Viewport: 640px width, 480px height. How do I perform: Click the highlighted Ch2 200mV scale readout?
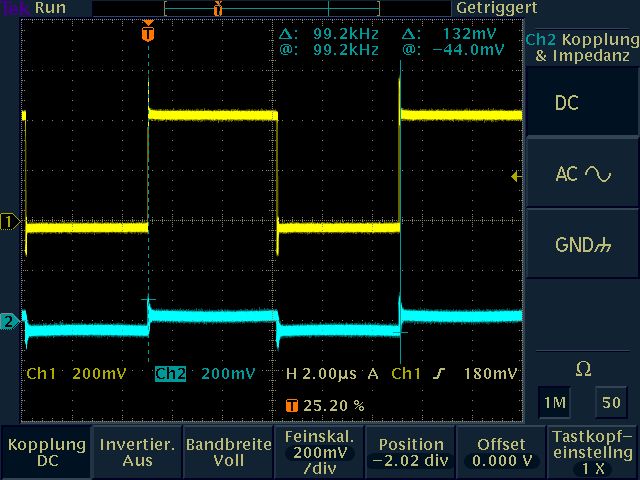point(198,374)
